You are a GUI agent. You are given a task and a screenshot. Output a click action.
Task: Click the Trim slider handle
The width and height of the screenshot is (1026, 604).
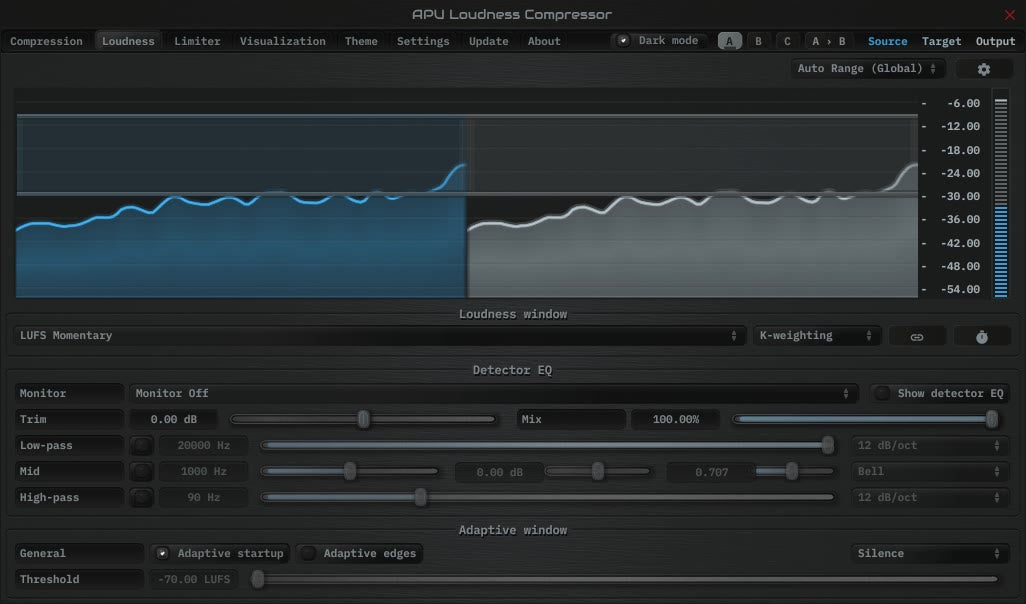363,419
